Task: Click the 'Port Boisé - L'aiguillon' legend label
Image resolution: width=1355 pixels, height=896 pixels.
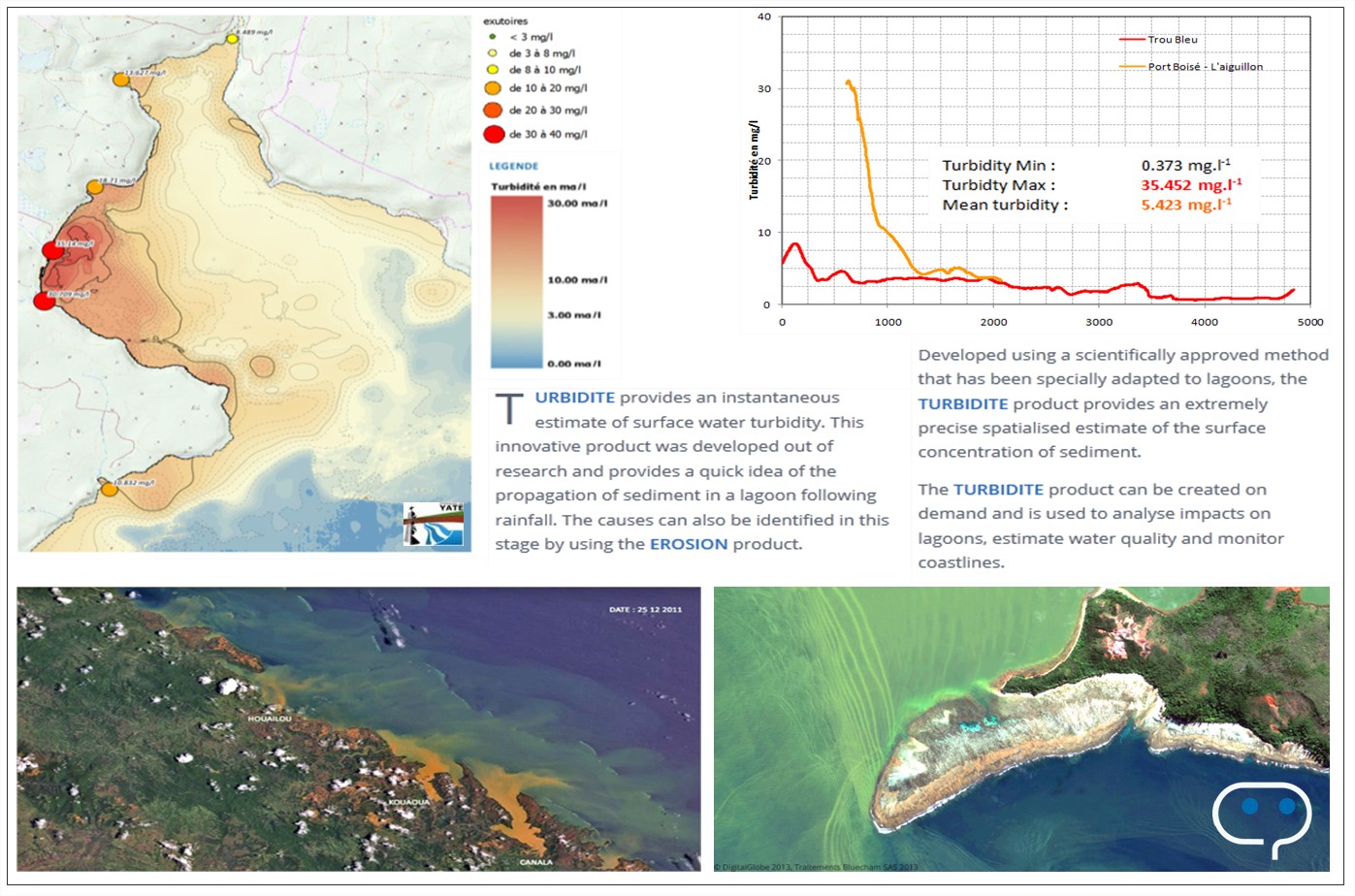Action: 1206,67
